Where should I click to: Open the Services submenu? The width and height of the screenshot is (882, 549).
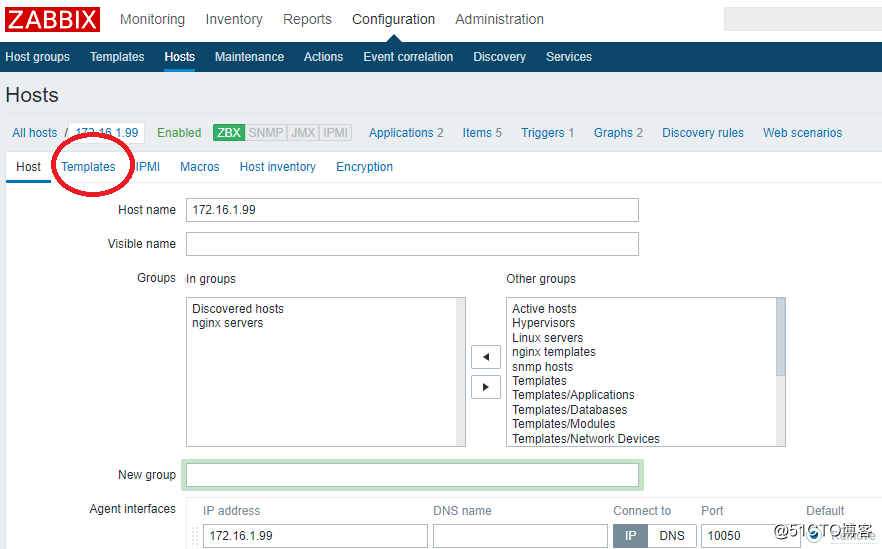click(x=569, y=57)
